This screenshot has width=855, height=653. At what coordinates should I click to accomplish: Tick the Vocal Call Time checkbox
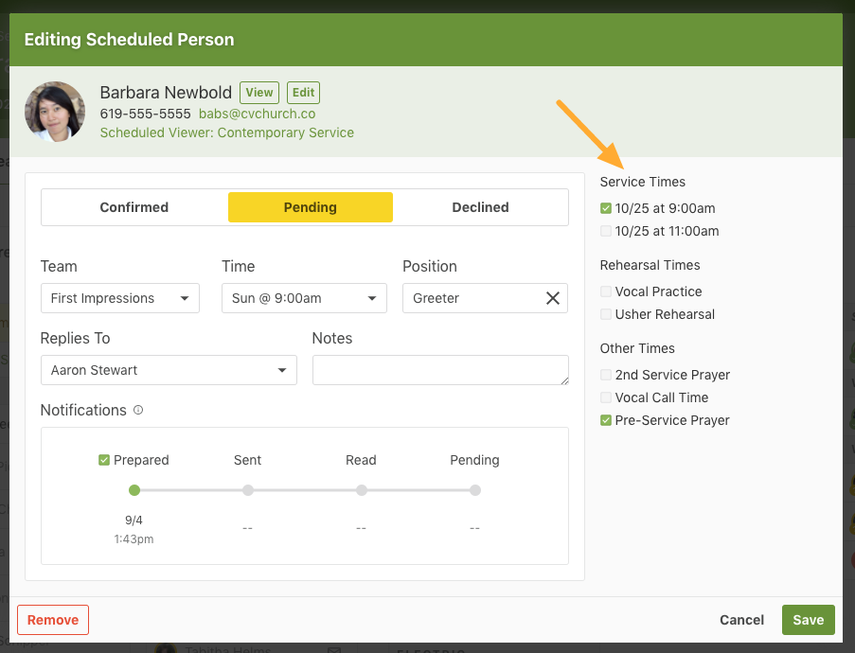pos(605,398)
